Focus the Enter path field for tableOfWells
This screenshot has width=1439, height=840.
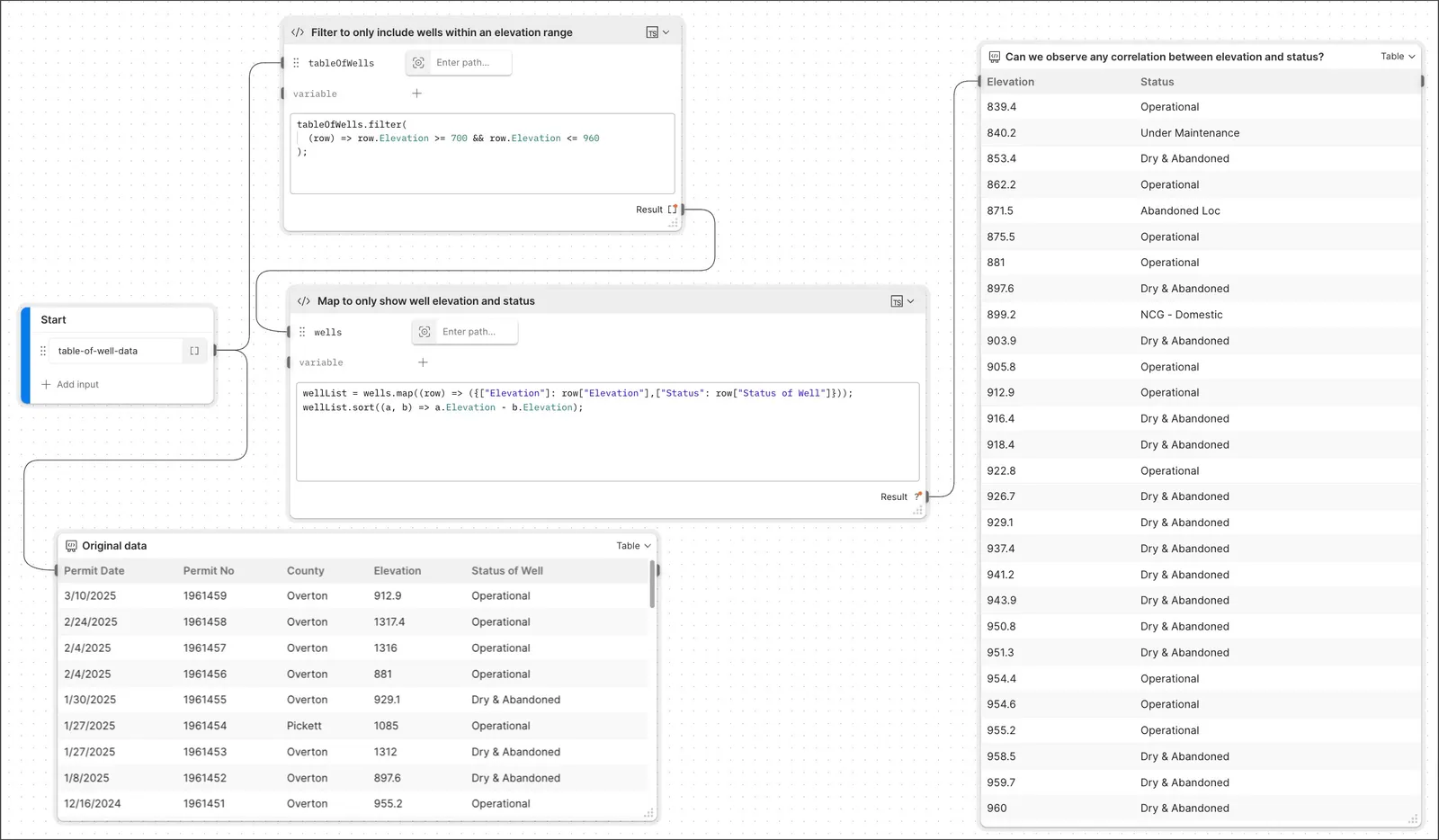471,63
